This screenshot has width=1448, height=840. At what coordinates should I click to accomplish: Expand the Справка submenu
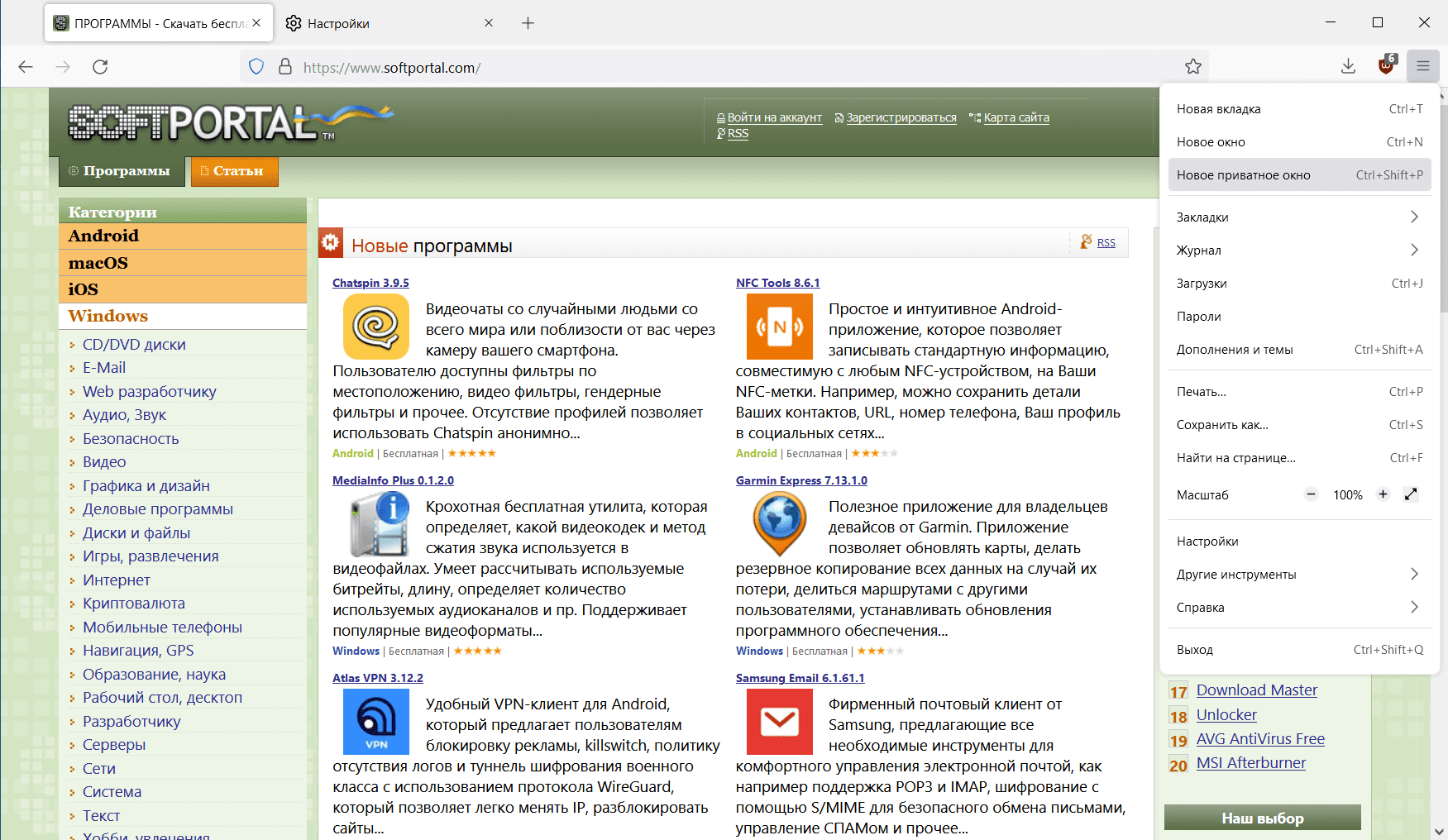[1299, 607]
